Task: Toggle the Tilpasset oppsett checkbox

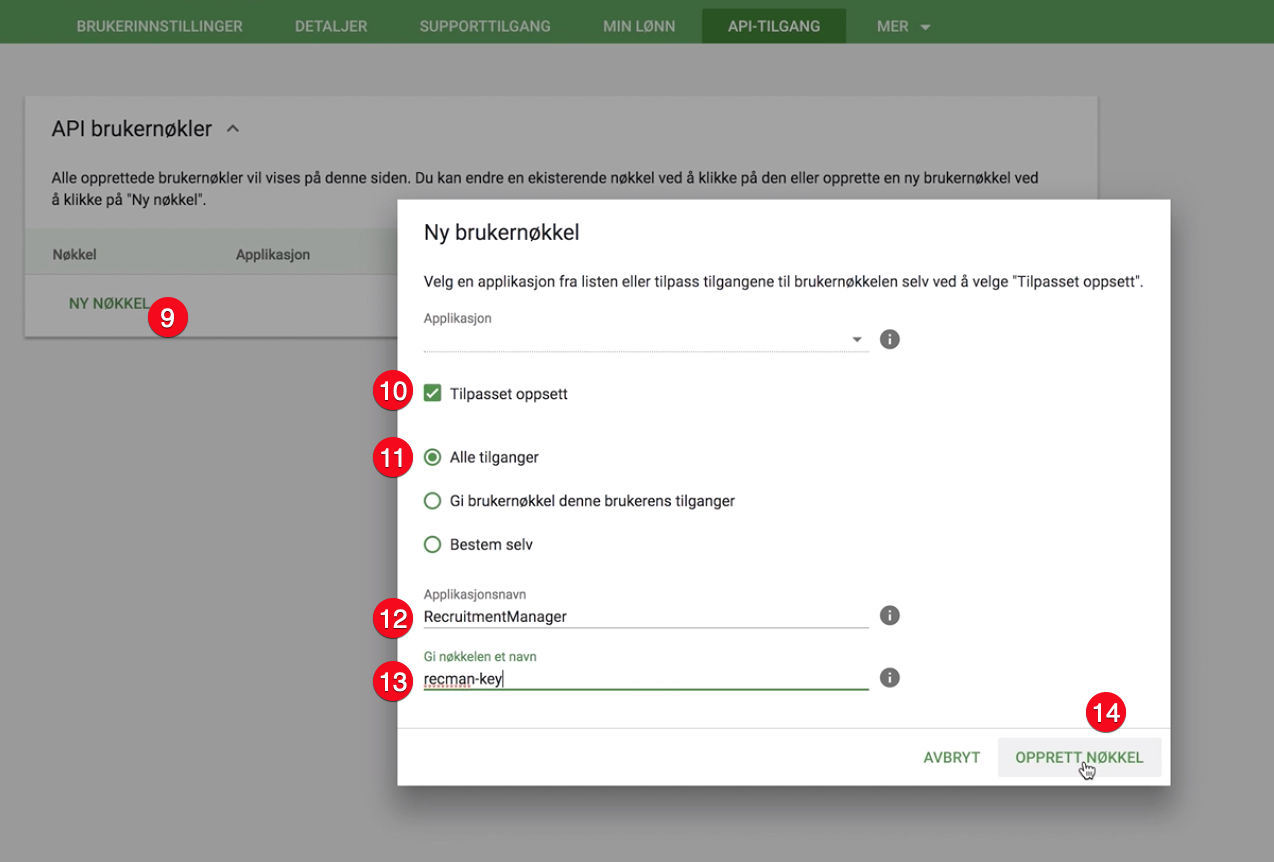Action: 432,393
